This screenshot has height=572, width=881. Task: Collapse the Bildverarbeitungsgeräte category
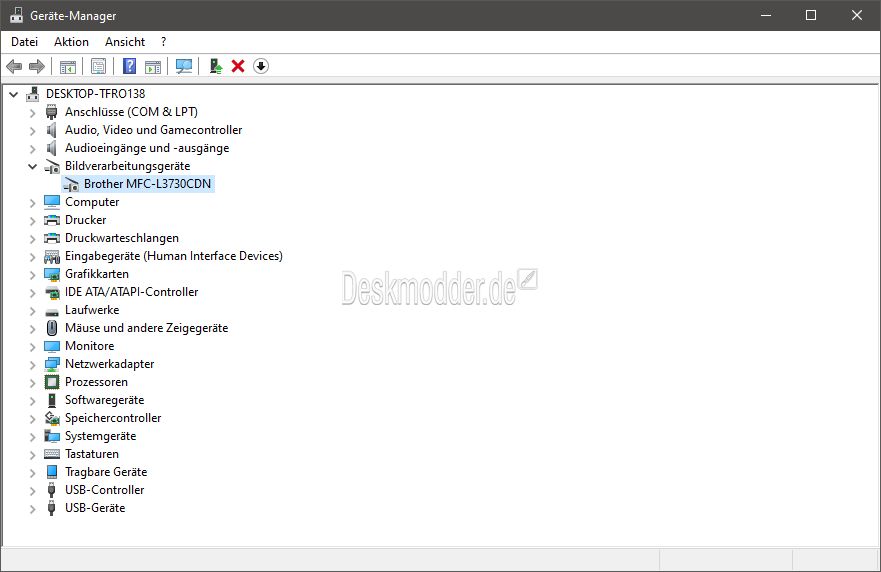click(x=33, y=166)
